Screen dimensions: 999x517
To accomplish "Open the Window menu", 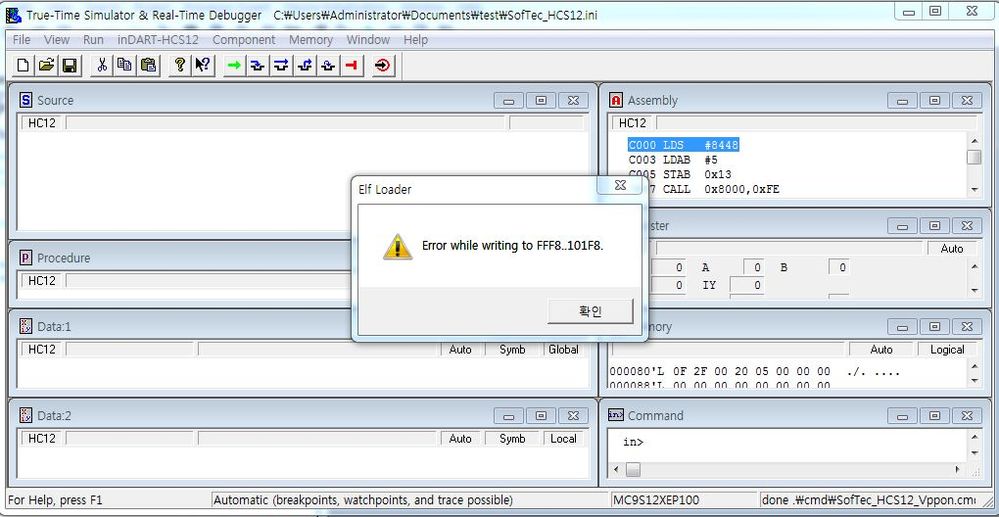I will tap(368, 40).
